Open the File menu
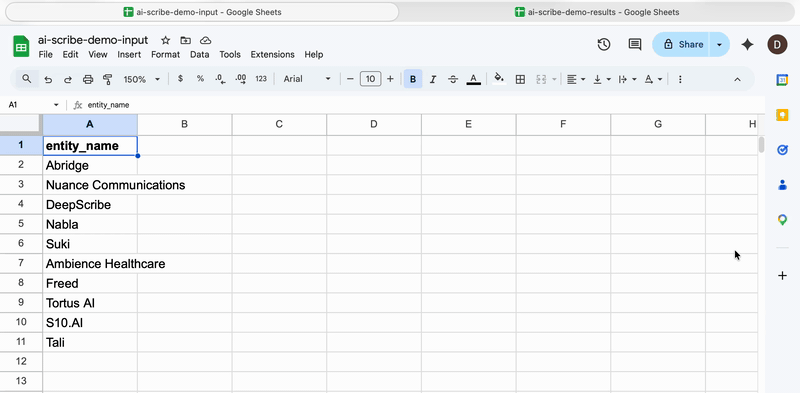Viewport: 800px width, 393px height. [45, 55]
